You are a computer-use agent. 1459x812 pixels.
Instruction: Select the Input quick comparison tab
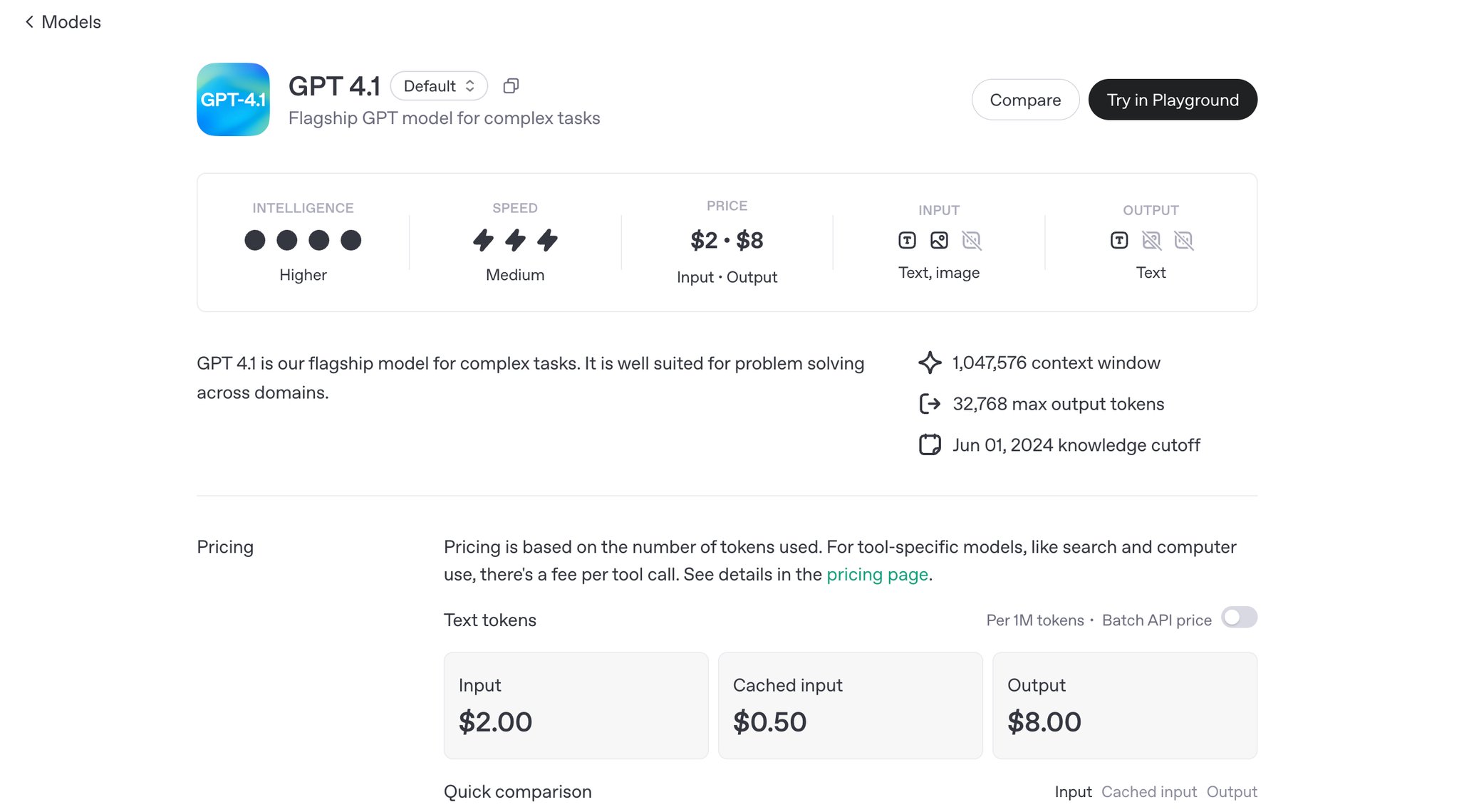(1073, 792)
